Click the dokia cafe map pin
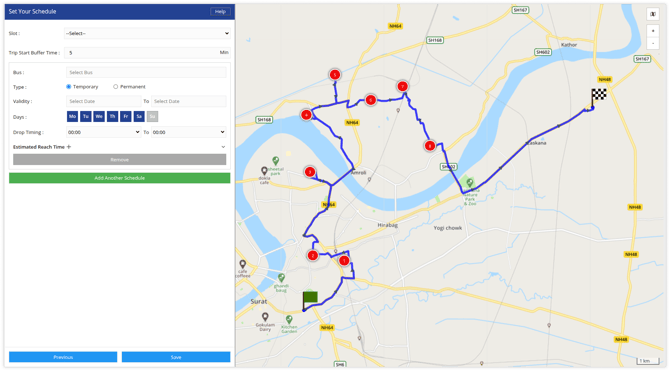 264,171
